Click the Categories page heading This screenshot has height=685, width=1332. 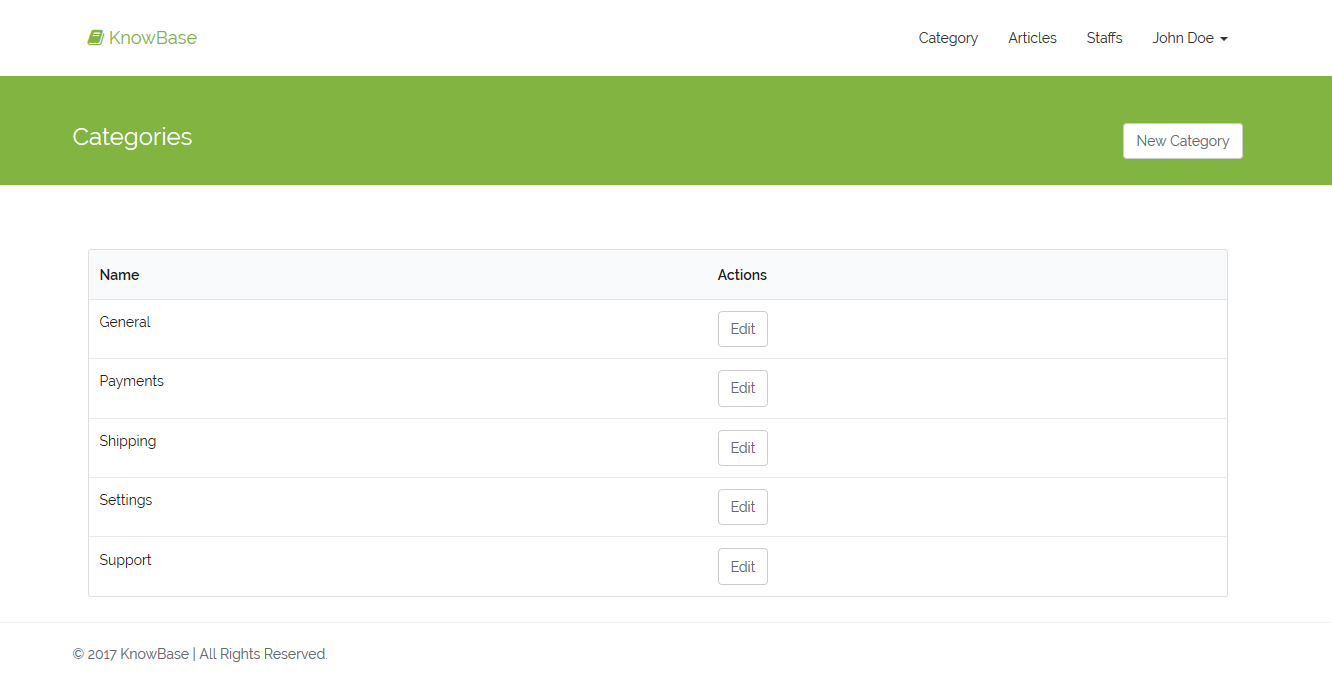(x=132, y=137)
